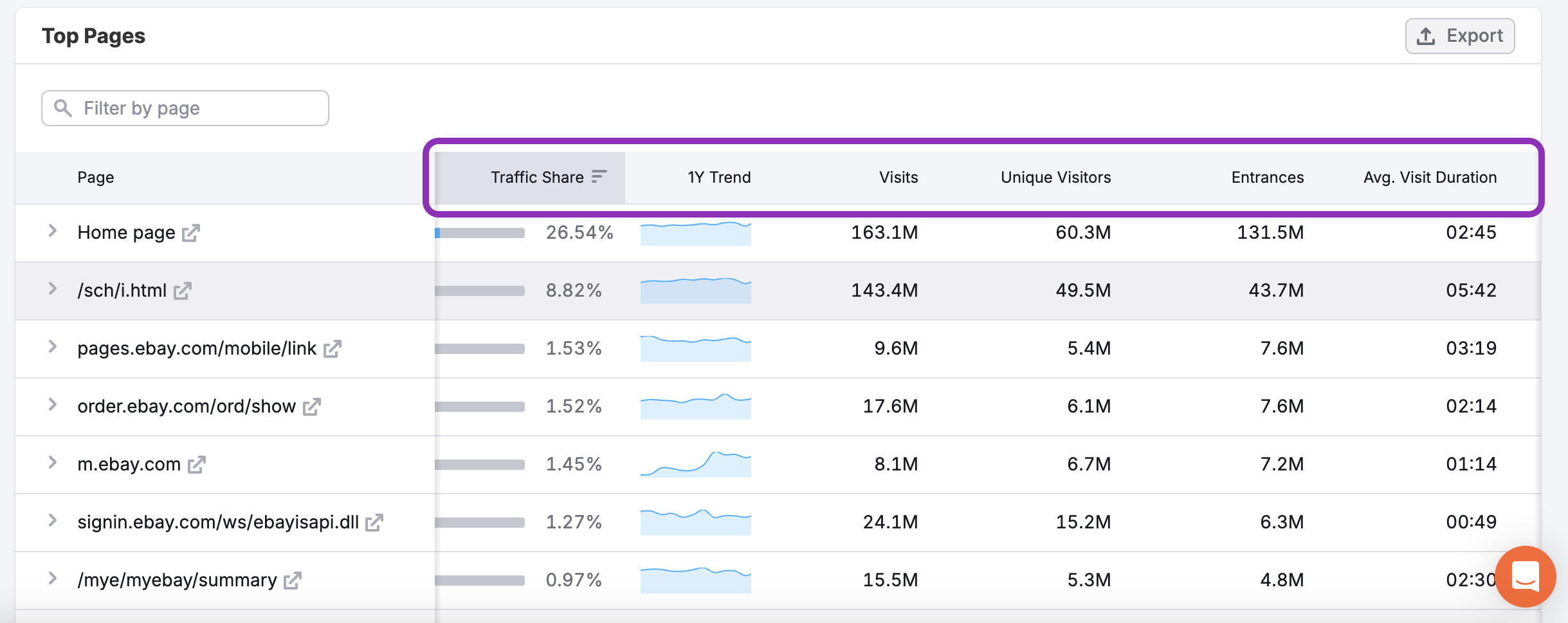Click the Export button
1568x623 pixels.
(1459, 36)
